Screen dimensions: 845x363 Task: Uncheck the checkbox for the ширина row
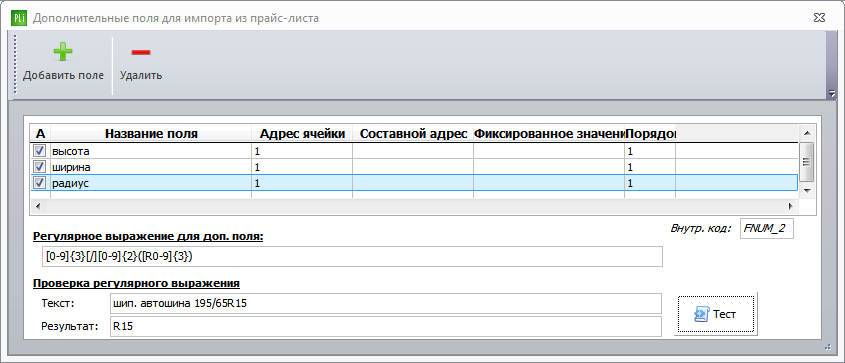pyautogui.click(x=39, y=167)
